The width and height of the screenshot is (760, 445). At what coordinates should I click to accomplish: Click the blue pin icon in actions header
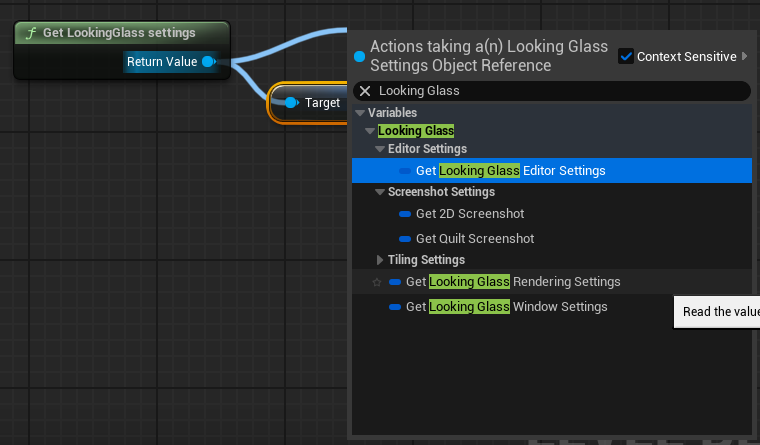click(x=360, y=56)
